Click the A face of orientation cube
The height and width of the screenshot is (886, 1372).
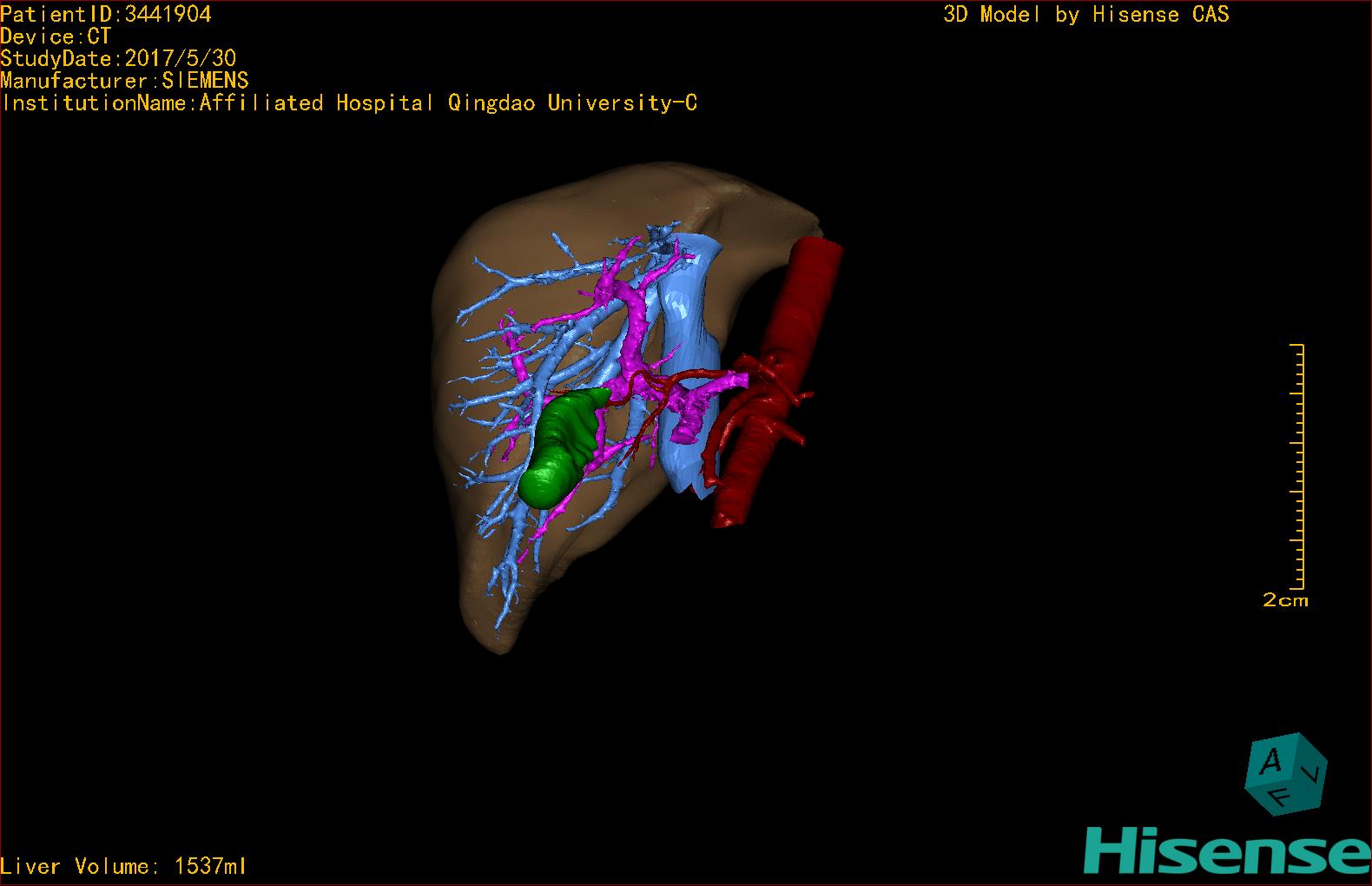1270,763
